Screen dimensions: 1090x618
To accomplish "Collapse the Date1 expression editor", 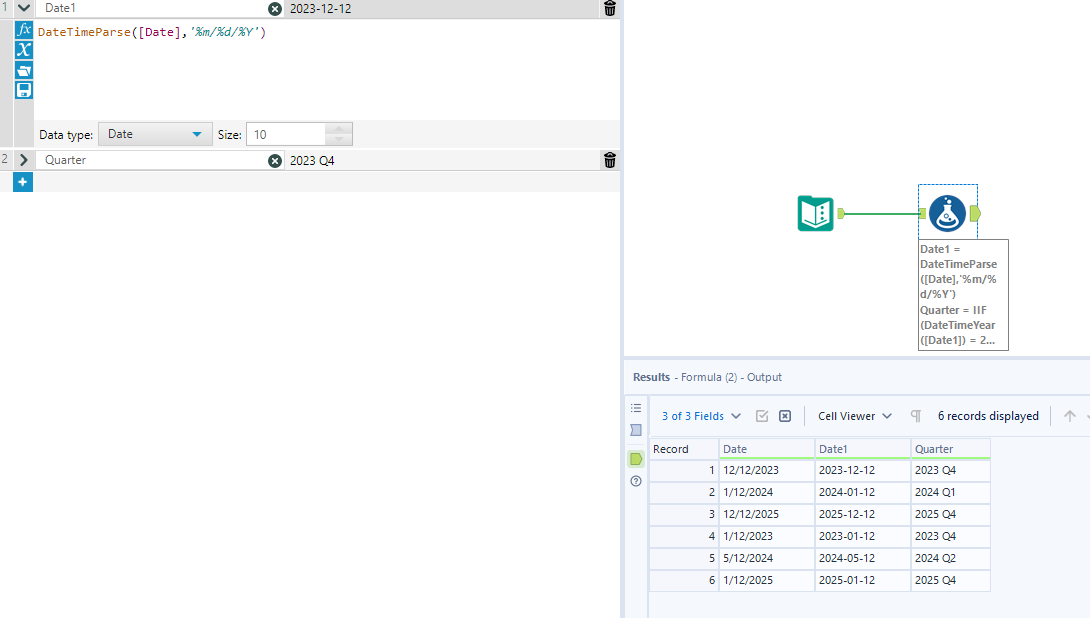I will (x=23, y=8).
